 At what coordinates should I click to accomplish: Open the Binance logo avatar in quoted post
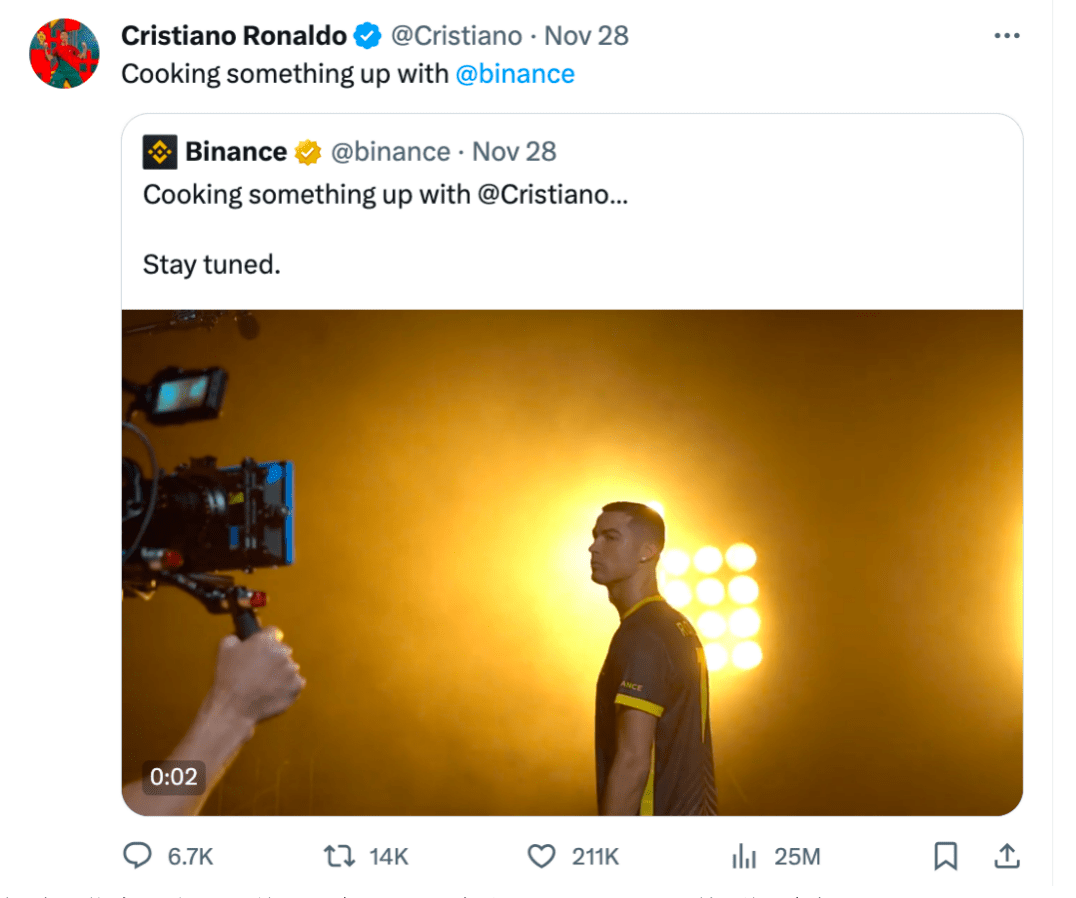(x=160, y=152)
